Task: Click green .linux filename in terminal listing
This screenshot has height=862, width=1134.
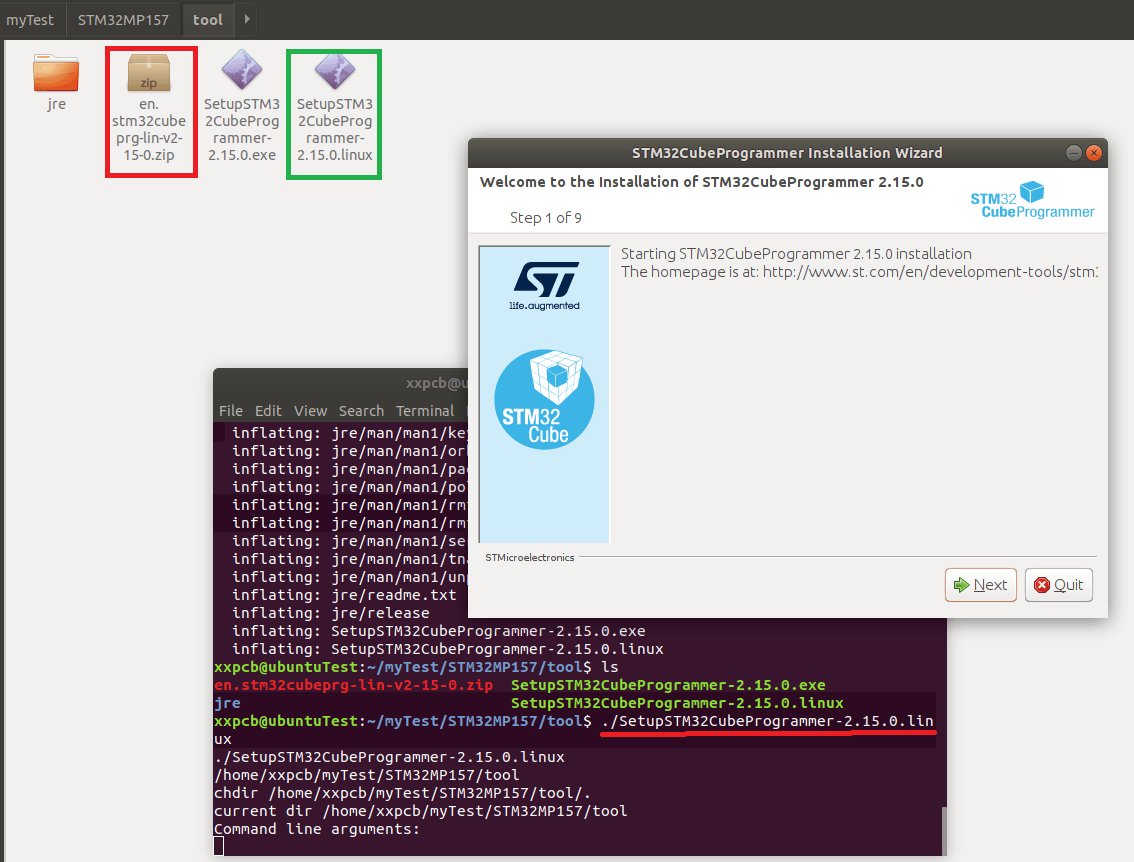Action: click(677, 703)
